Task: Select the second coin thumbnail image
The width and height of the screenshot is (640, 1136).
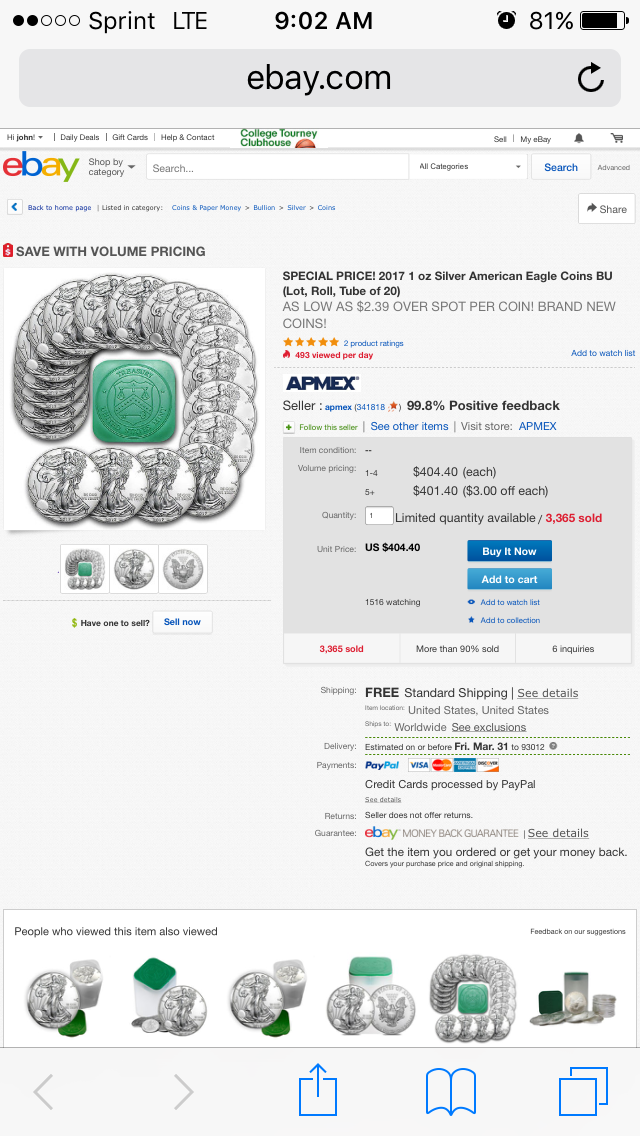Action: pos(134,569)
